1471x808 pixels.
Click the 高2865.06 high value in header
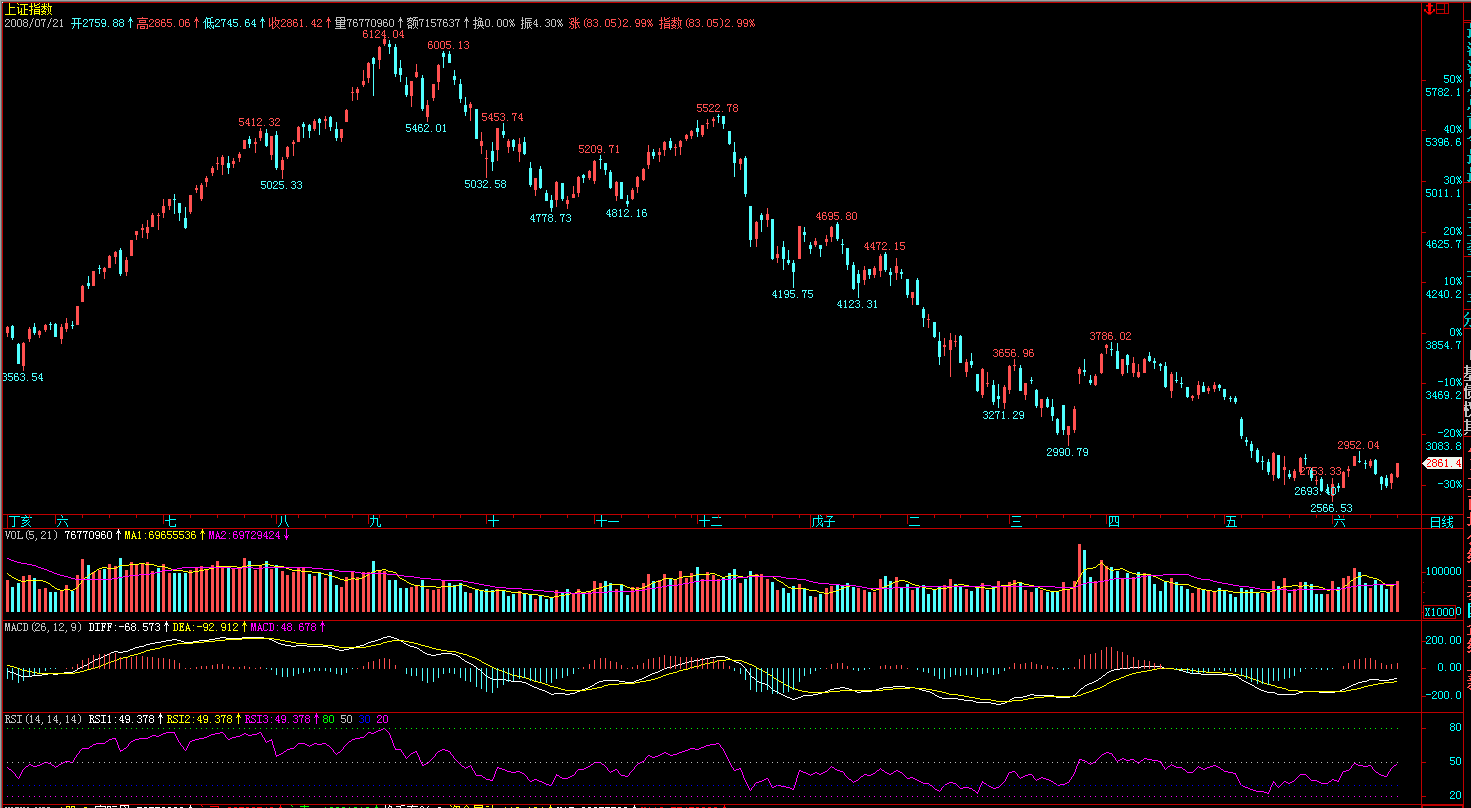163,22
